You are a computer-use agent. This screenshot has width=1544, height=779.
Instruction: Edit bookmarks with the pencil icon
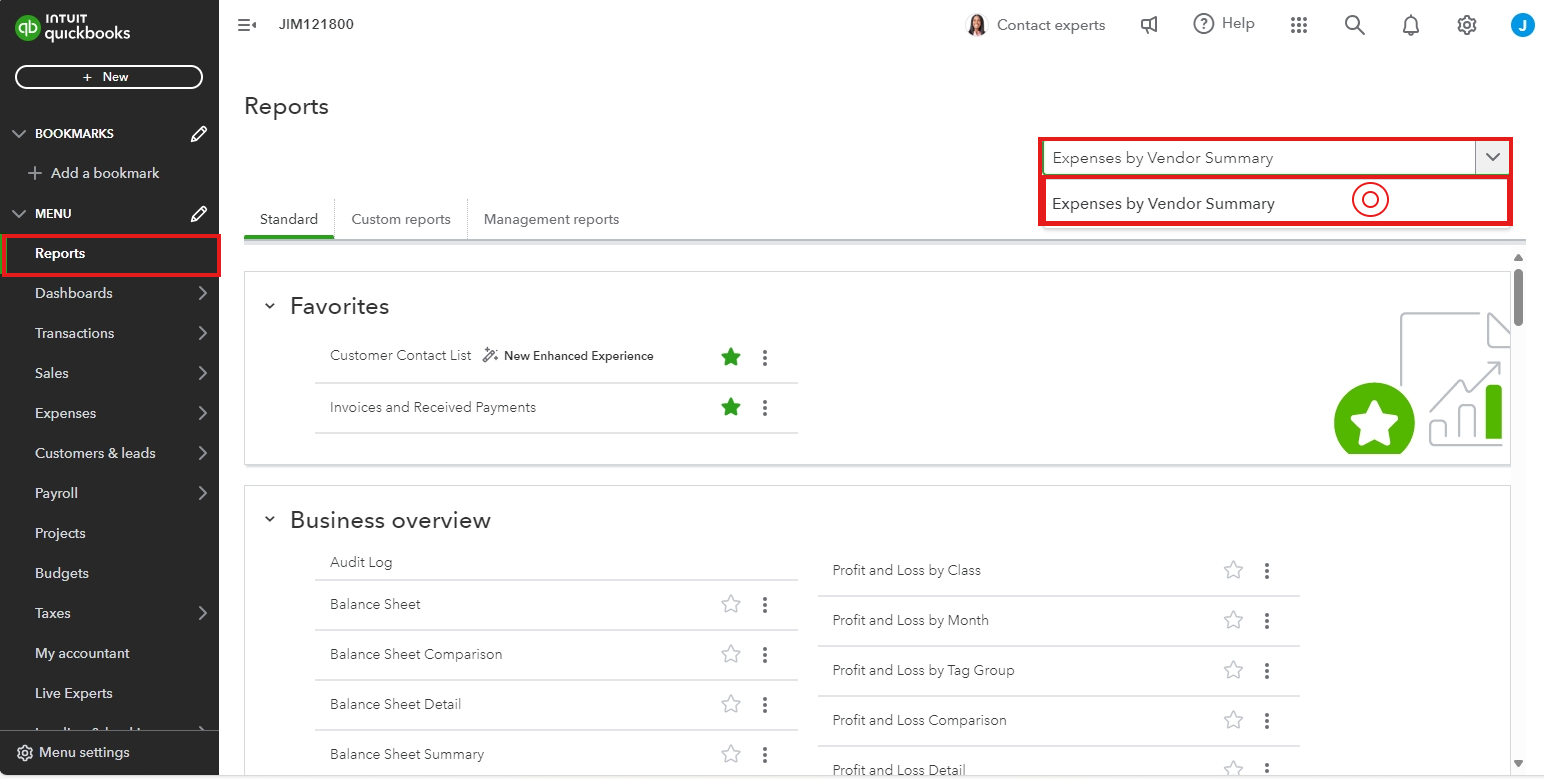click(x=199, y=134)
